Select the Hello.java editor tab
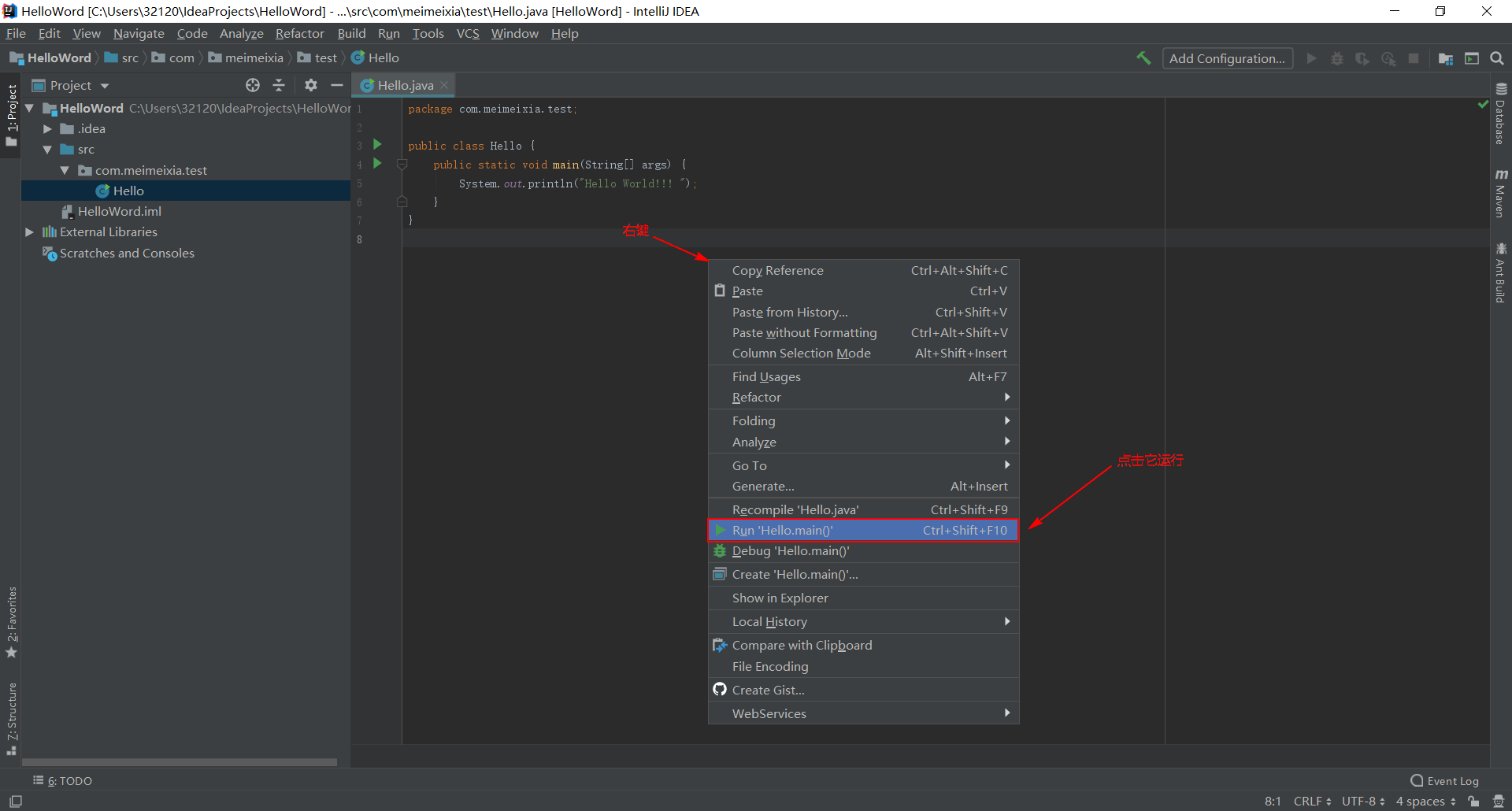The width and height of the screenshot is (1512, 811). [x=405, y=85]
